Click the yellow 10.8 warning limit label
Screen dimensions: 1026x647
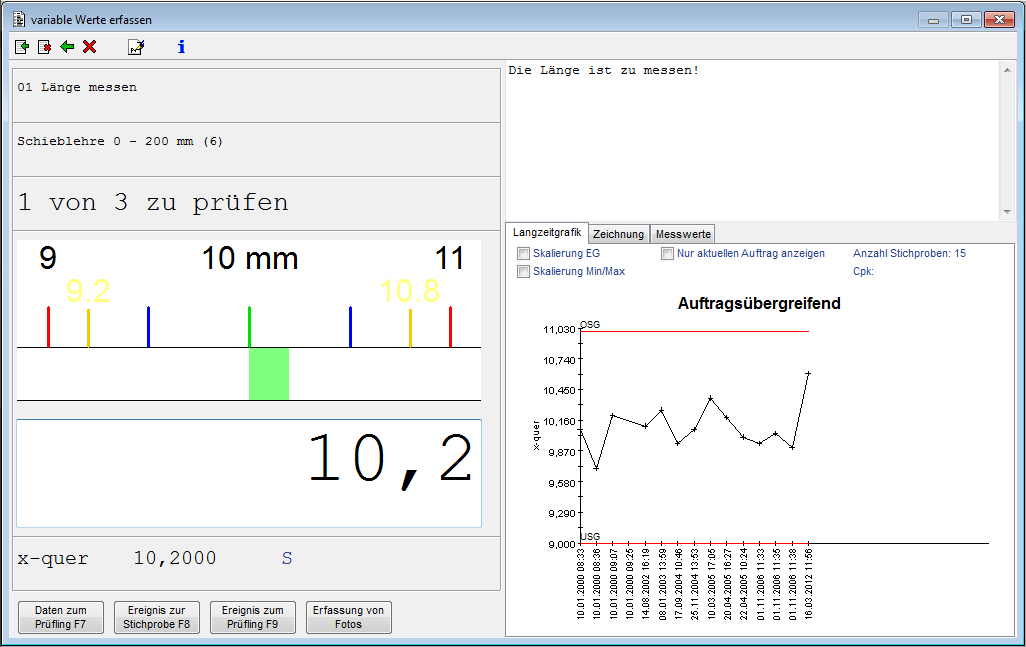(410, 291)
